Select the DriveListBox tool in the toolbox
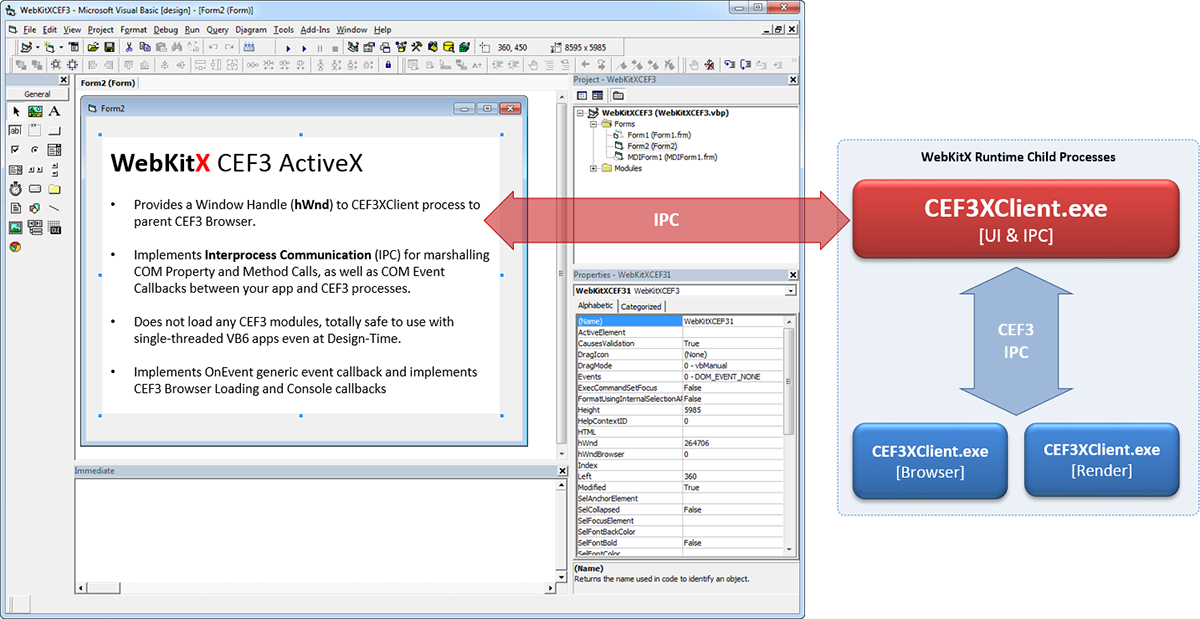This screenshot has height=619, width=1200. tap(35, 188)
